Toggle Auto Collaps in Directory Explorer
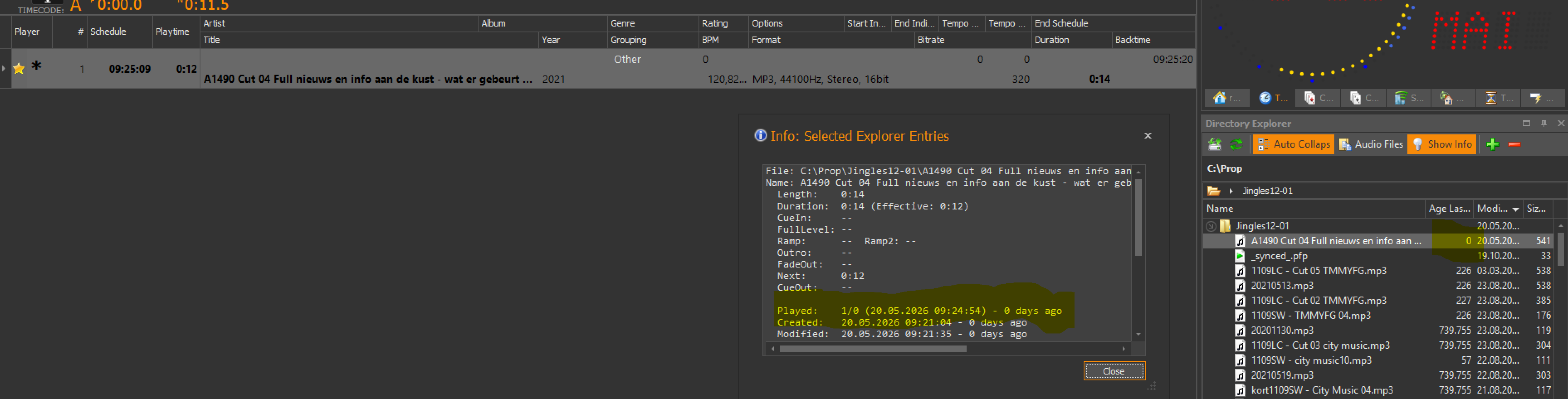Screen dimensions: 1568x399 coord(1294,144)
